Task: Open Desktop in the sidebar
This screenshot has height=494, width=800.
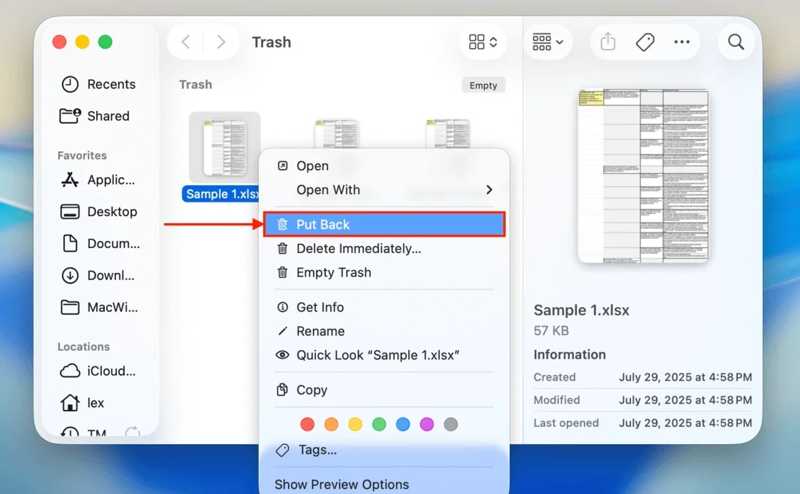Action: coord(99,211)
